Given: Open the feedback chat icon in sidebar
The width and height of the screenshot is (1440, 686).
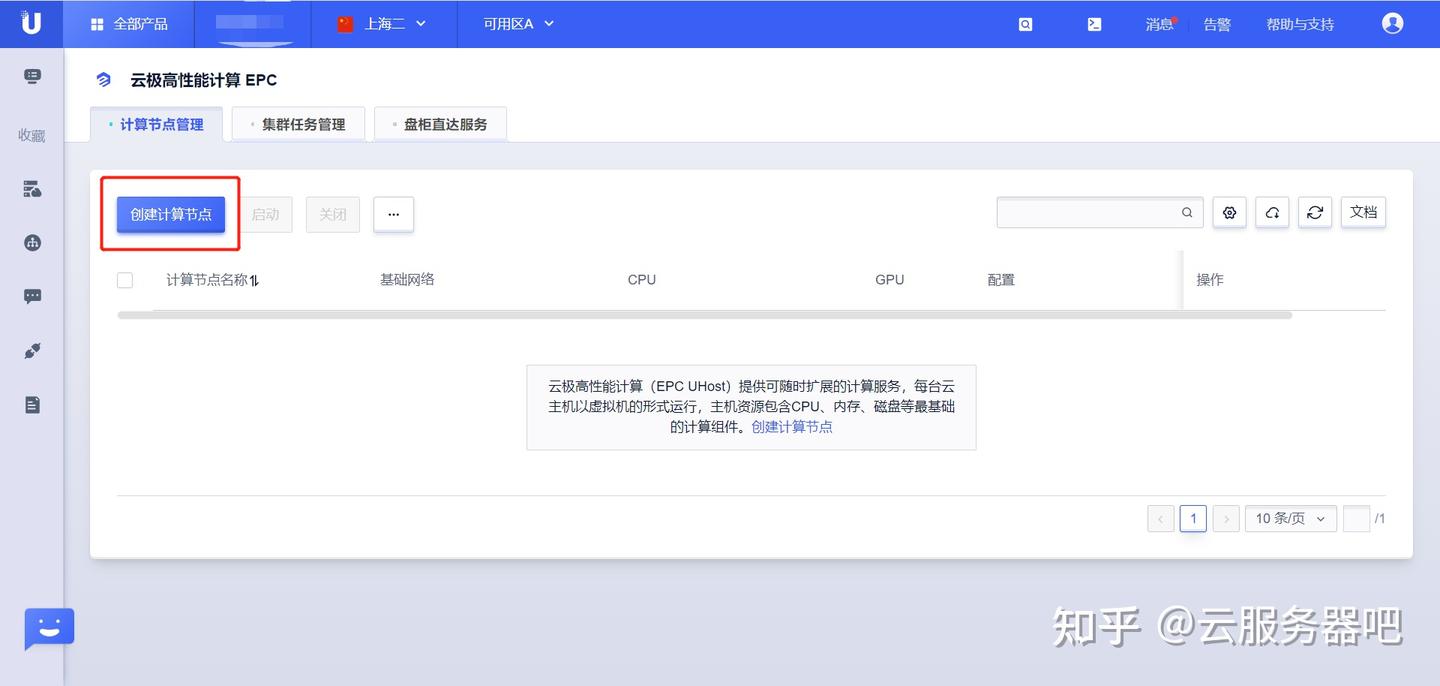Looking at the screenshot, I should [x=31, y=295].
